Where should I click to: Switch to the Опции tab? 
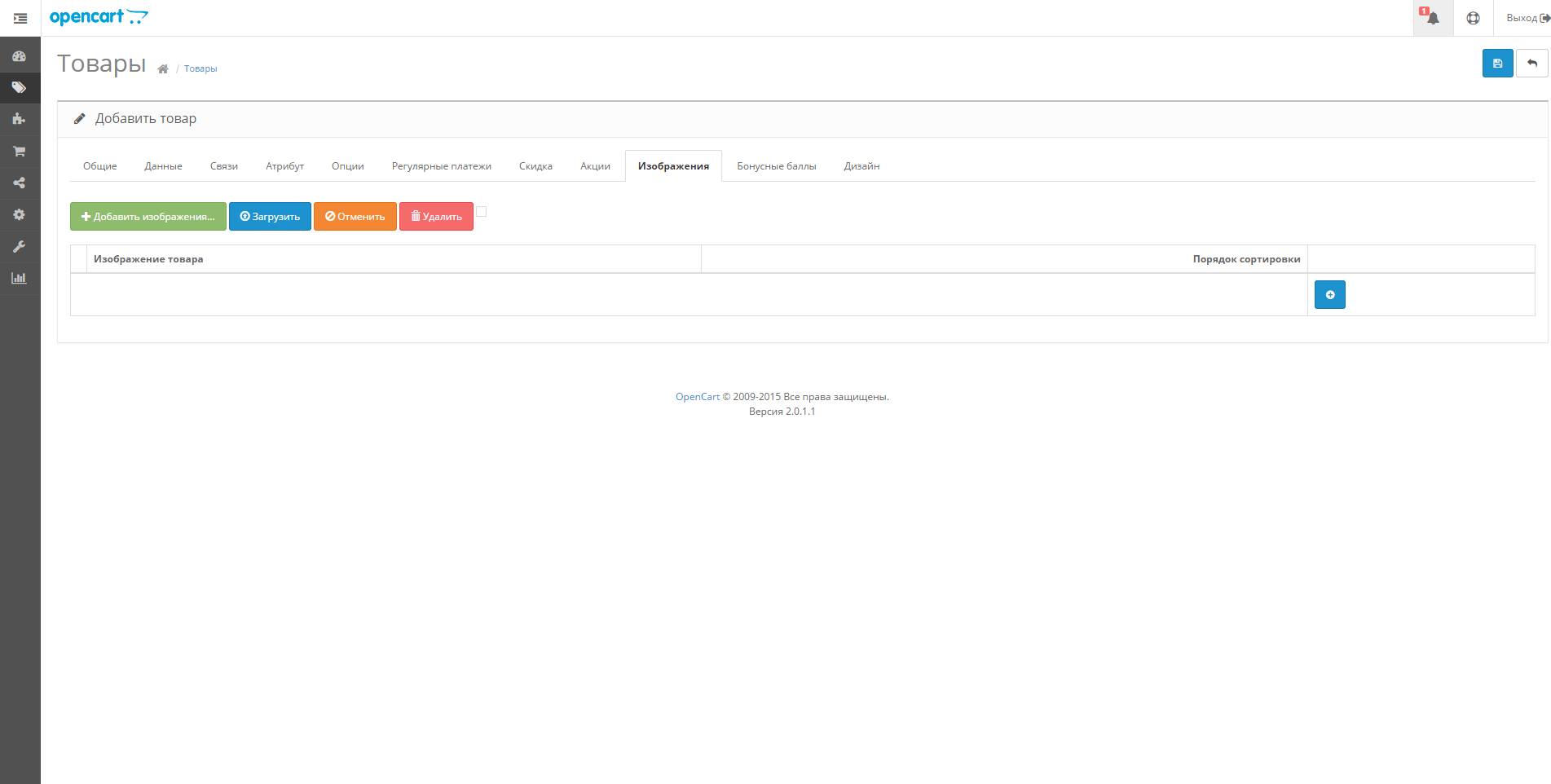pyautogui.click(x=348, y=166)
